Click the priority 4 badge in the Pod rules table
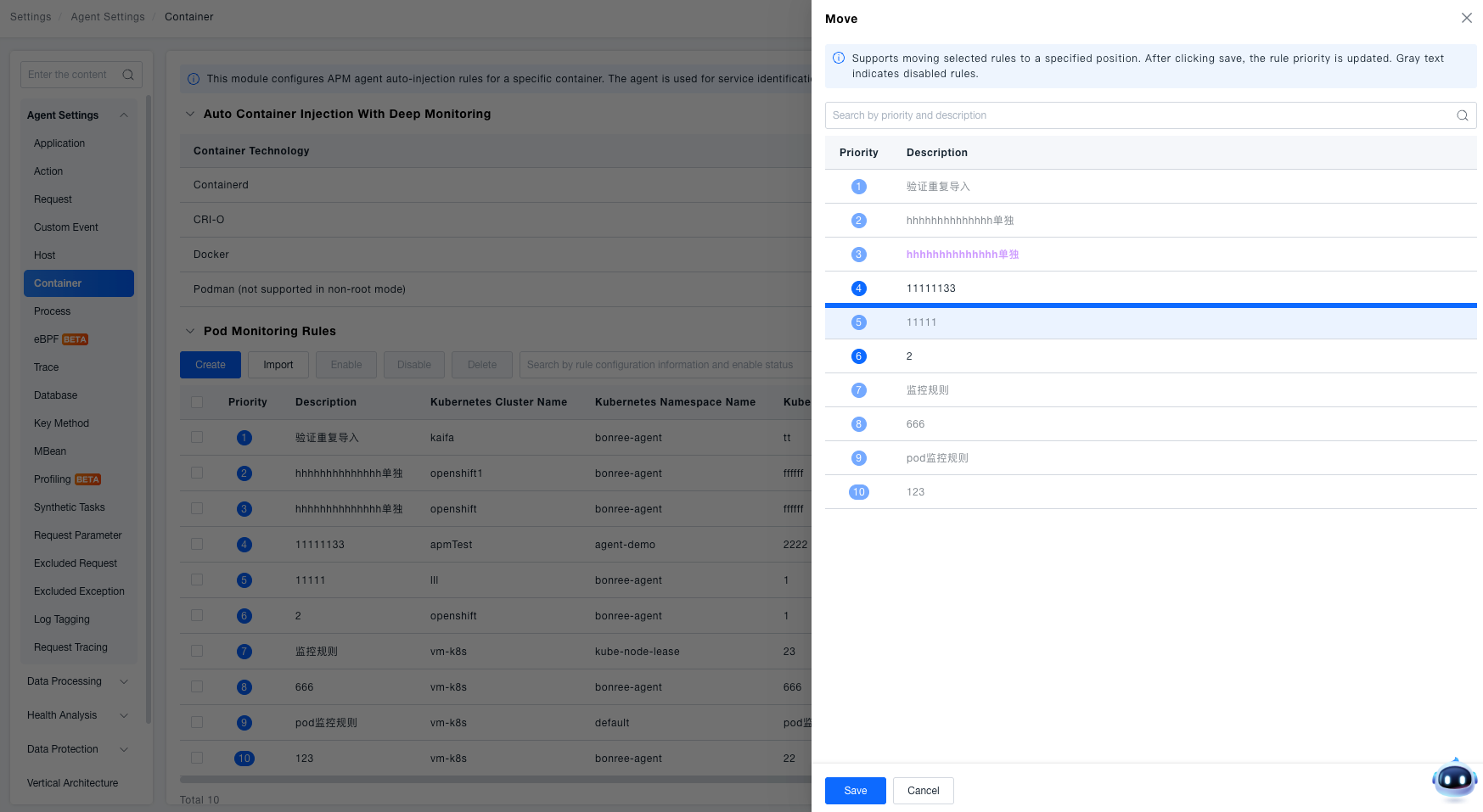Image resolution: width=1483 pixels, height=812 pixels. pos(244,545)
